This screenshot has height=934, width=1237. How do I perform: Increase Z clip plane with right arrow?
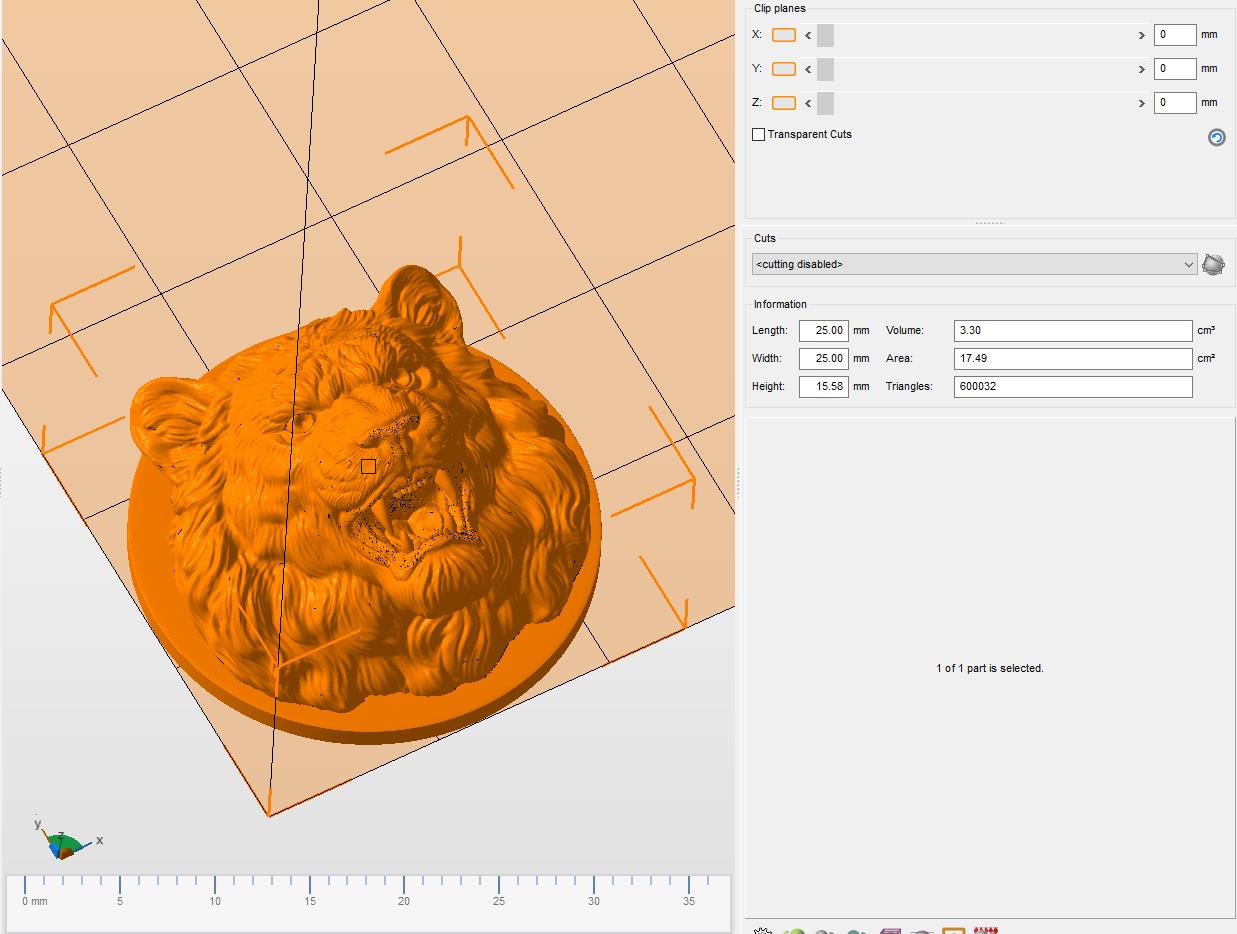pos(1141,103)
